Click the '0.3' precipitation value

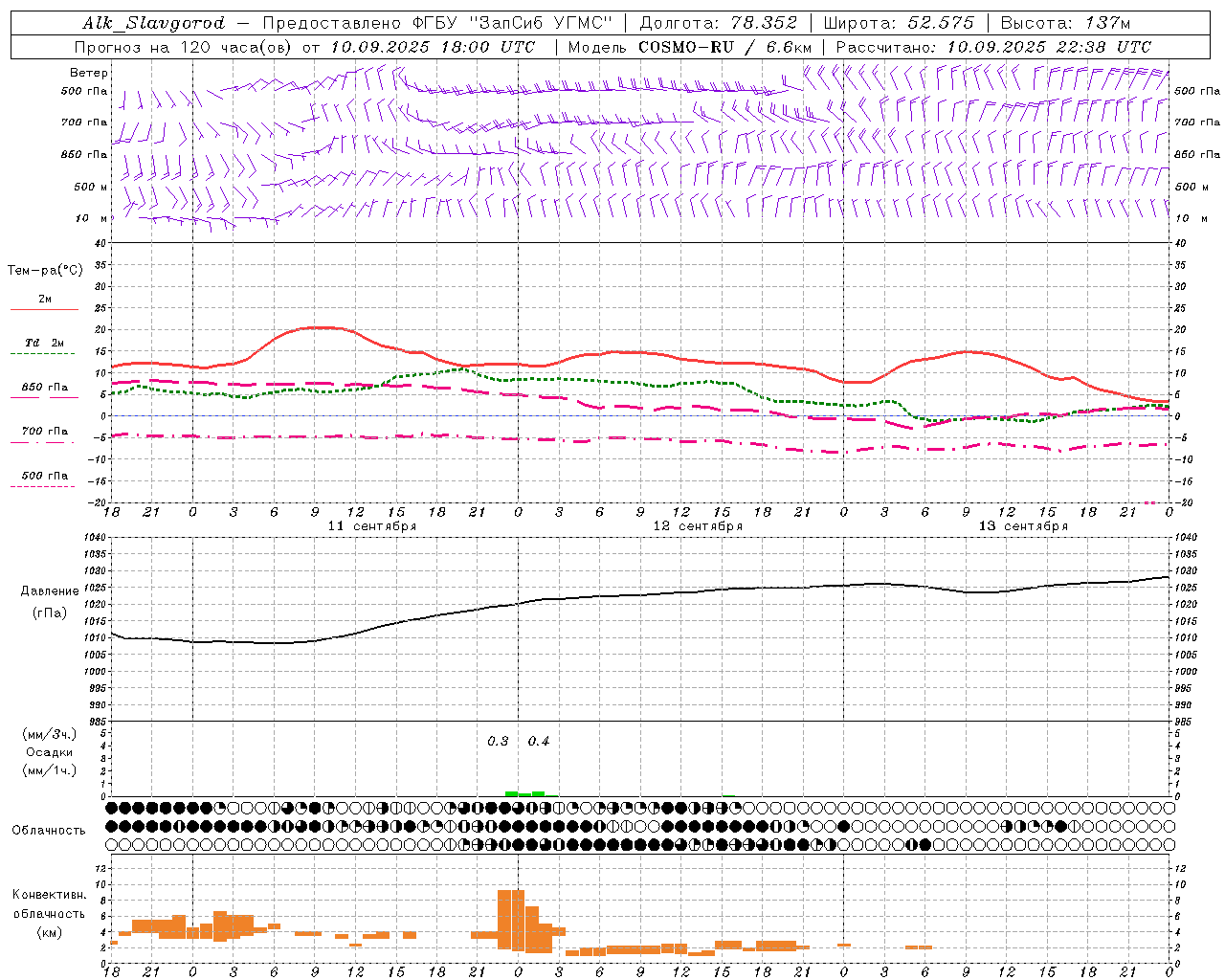click(498, 741)
